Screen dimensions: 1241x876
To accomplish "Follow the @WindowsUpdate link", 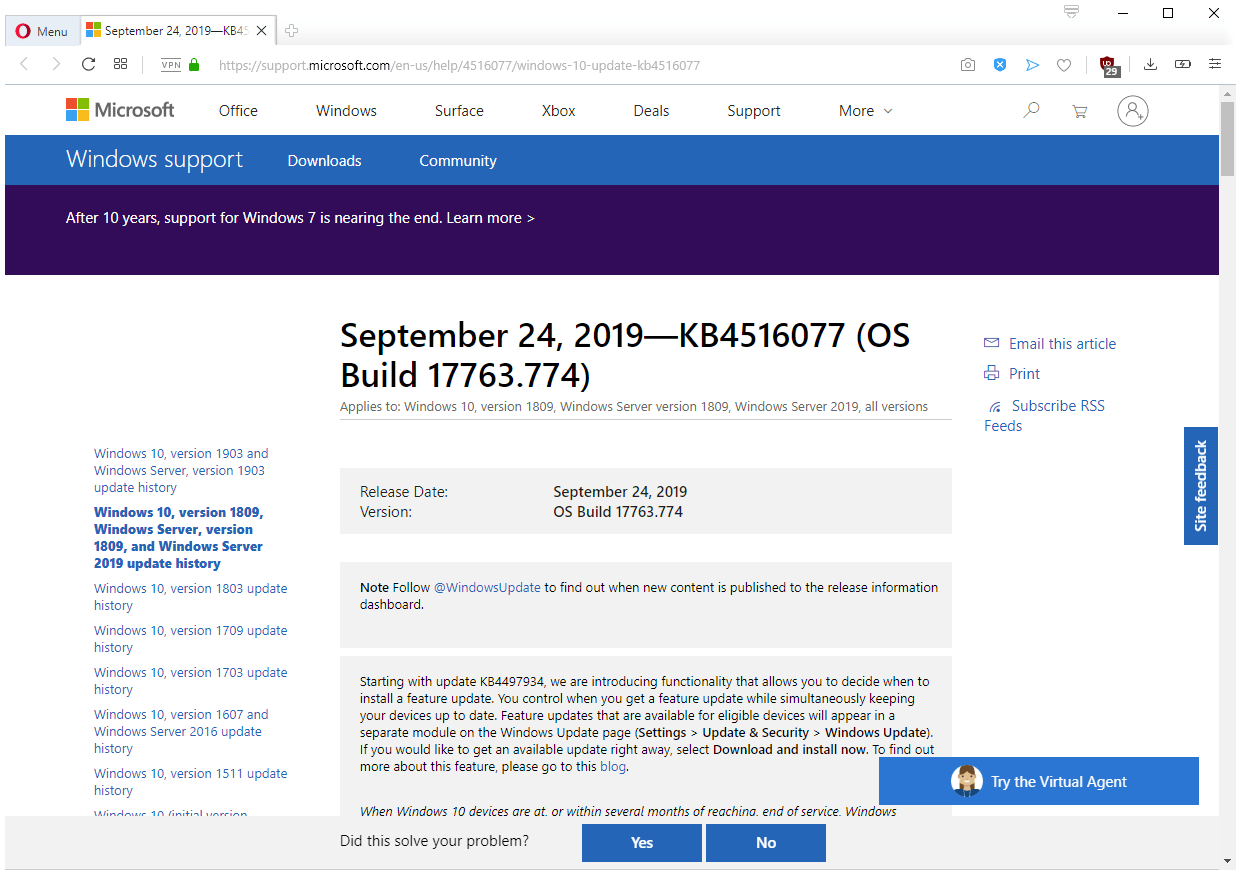I will click(x=487, y=588).
